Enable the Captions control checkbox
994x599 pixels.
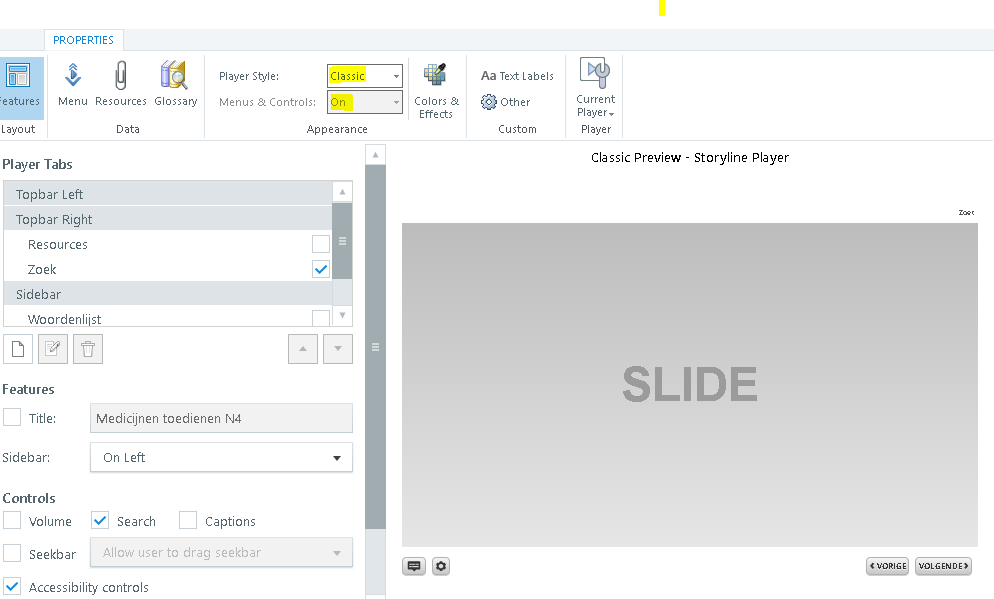(x=188, y=520)
